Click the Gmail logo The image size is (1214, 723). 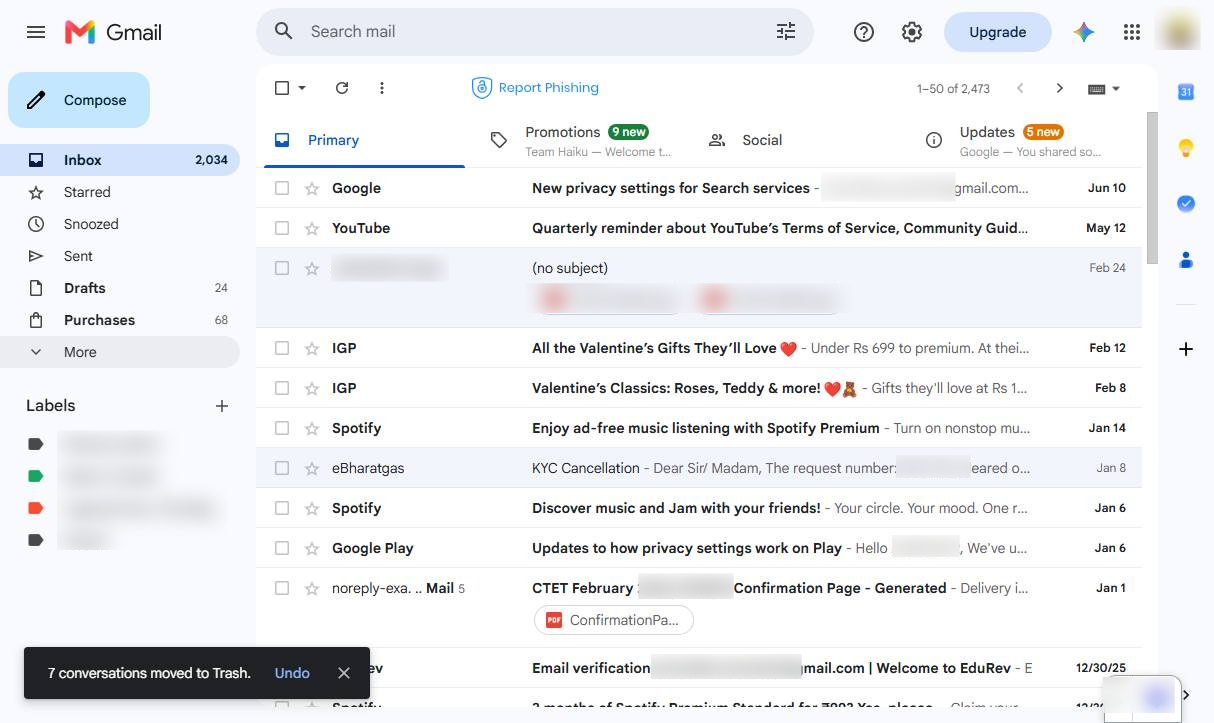pos(113,32)
